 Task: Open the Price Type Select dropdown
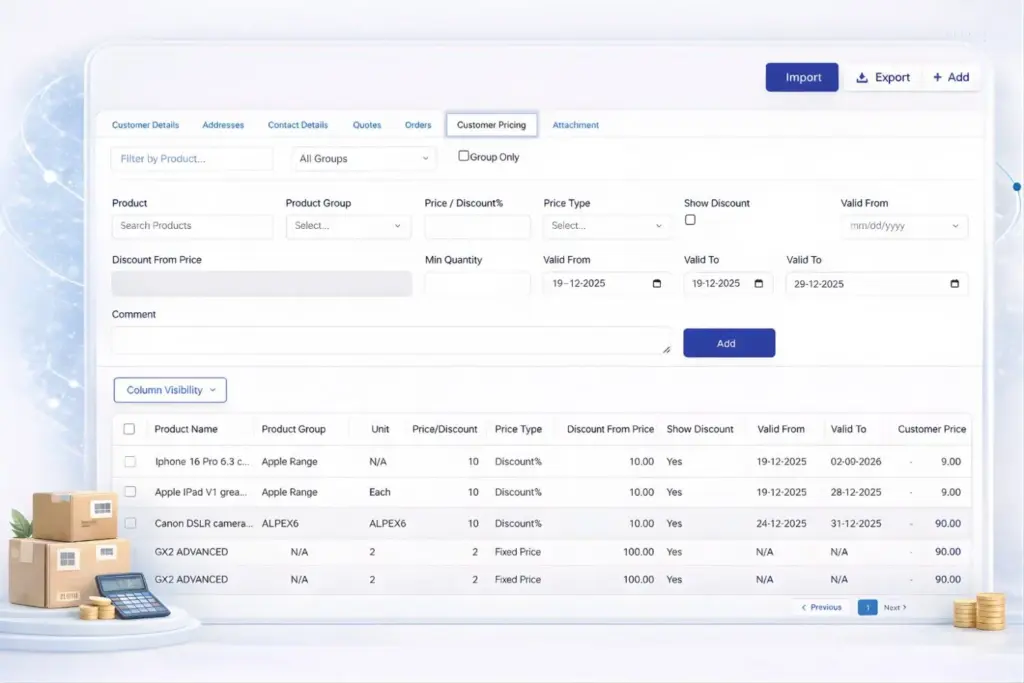pos(606,227)
